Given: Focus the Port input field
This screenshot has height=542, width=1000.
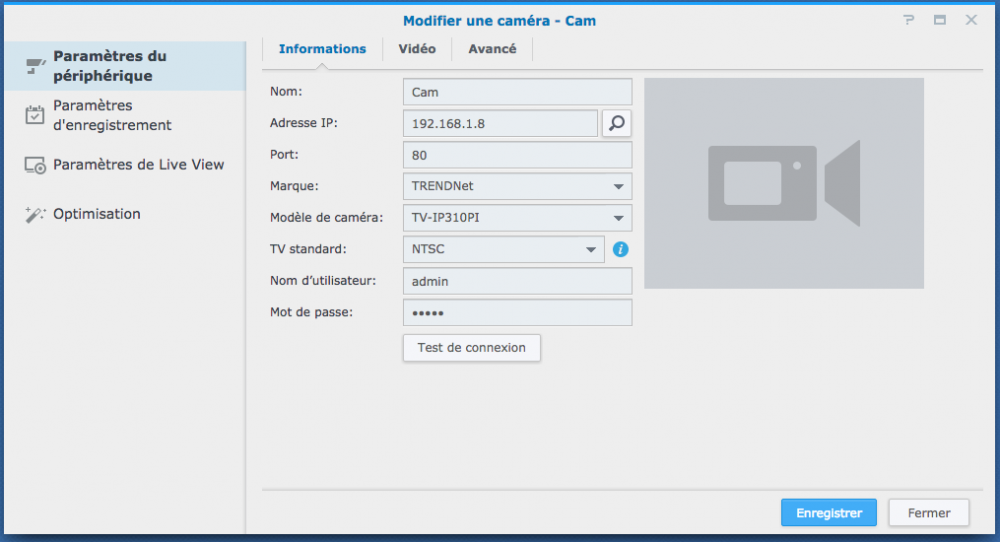Looking at the screenshot, I should tap(517, 155).
